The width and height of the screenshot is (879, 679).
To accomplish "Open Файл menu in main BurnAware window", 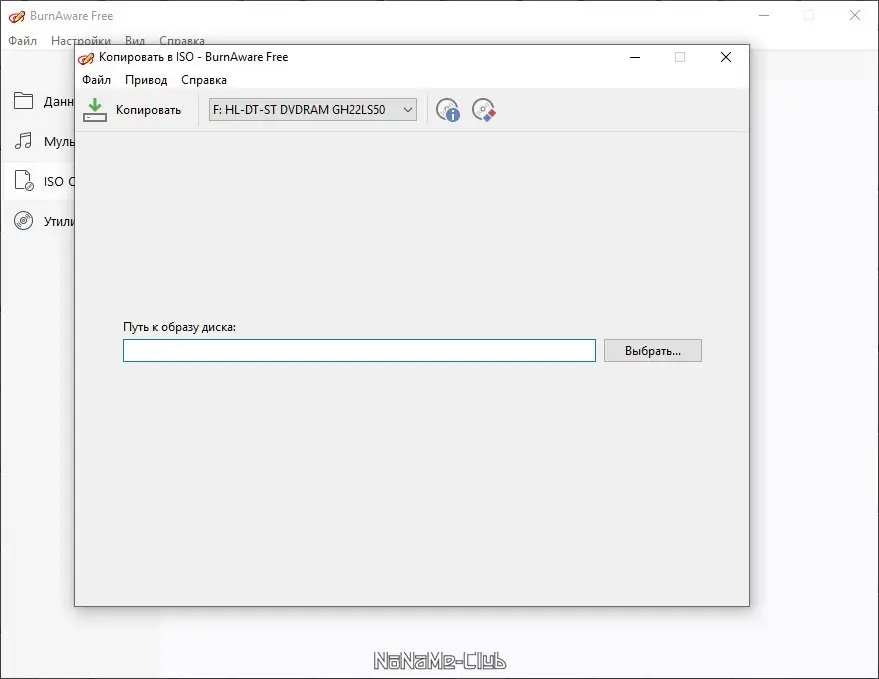I will click(22, 40).
